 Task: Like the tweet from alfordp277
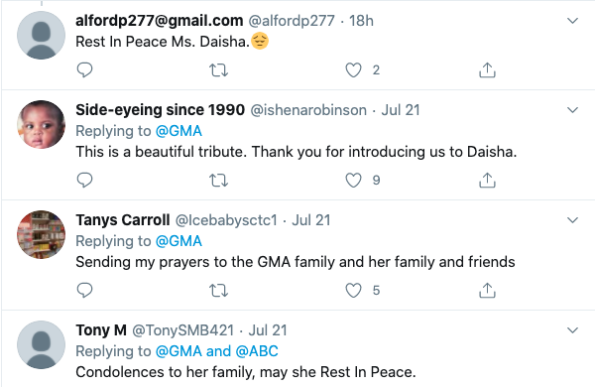(353, 70)
